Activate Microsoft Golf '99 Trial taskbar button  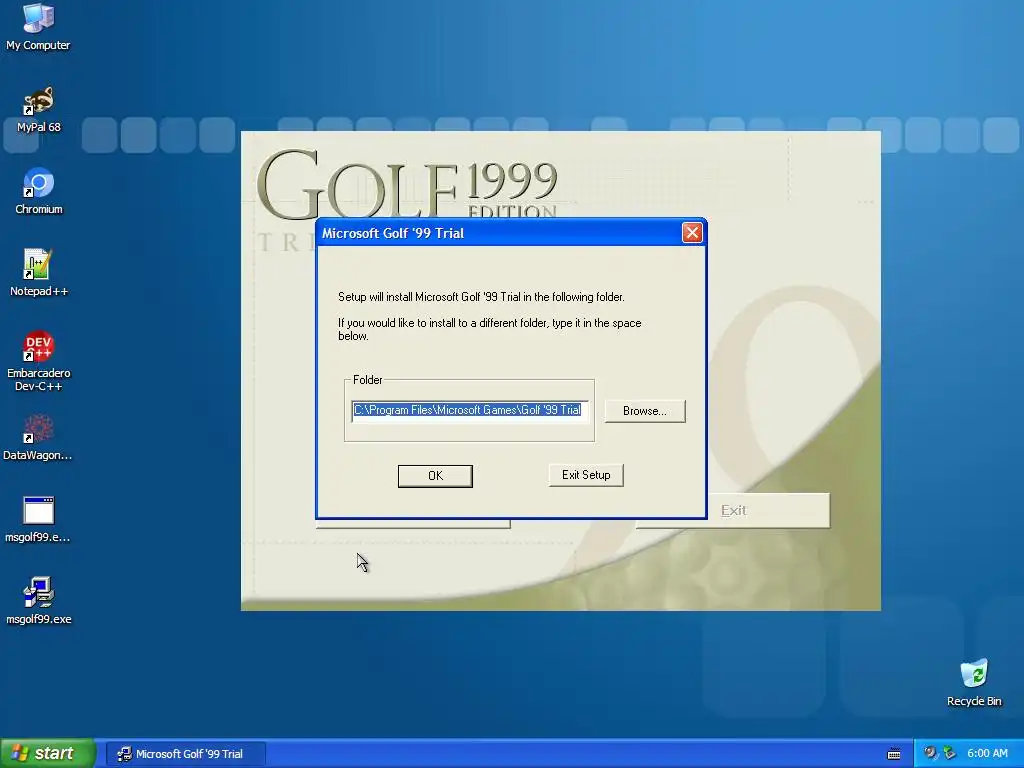point(186,754)
